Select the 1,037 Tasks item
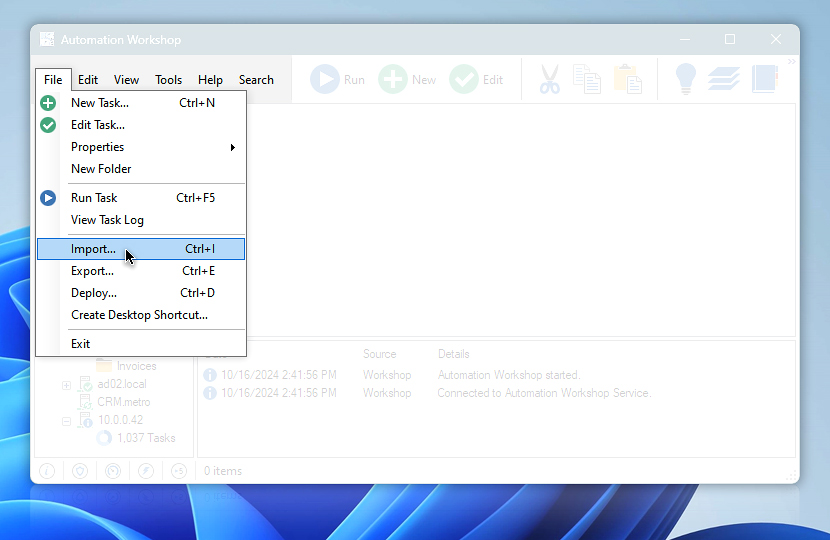This screenshot has height=540, width=830. click(x=136, y=438)
